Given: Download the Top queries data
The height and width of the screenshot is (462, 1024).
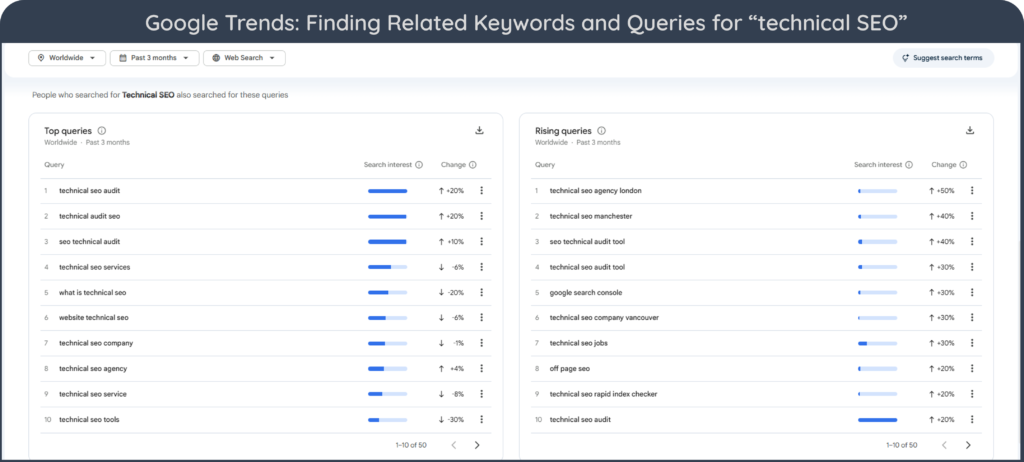Looking at the screenshot, I should (479, 131).
